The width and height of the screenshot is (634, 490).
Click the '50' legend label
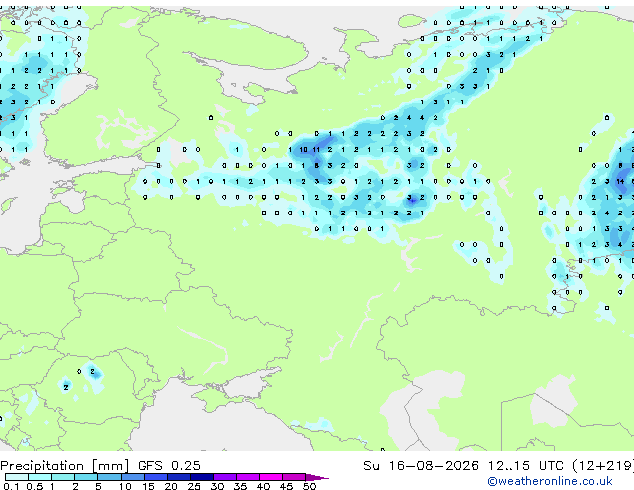(309, 486)
